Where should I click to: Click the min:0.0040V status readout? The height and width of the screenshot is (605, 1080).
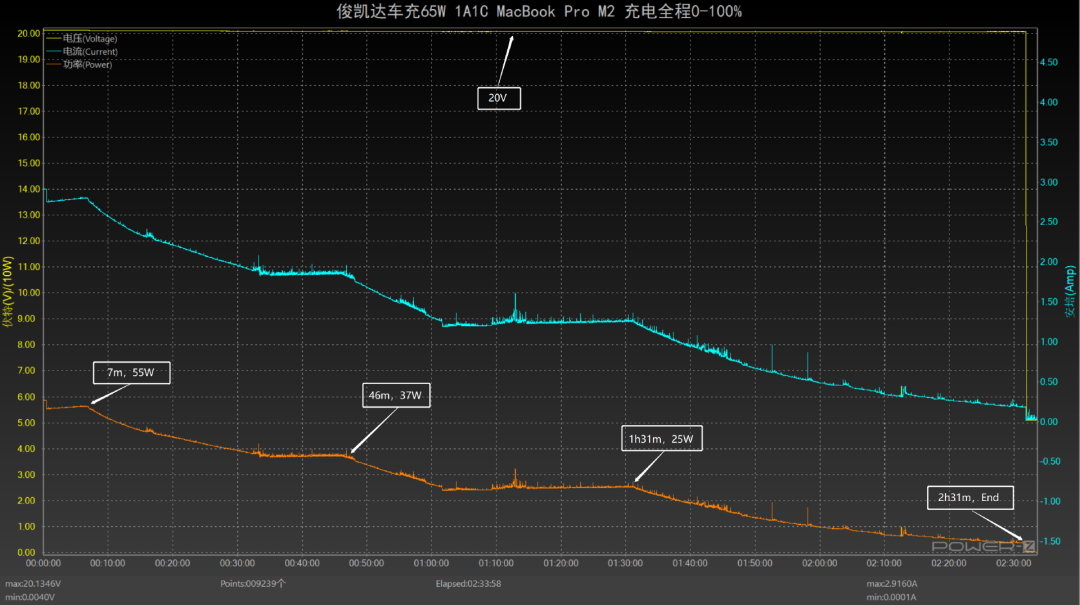30,597
